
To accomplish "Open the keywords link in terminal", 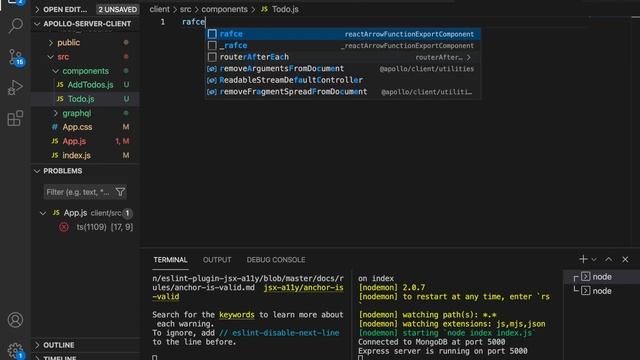I will [x=236, y=315].
